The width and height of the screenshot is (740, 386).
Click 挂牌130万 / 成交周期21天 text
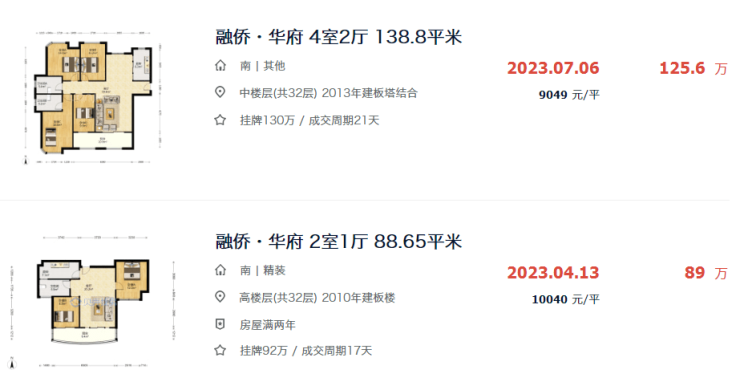coord(310,120)
